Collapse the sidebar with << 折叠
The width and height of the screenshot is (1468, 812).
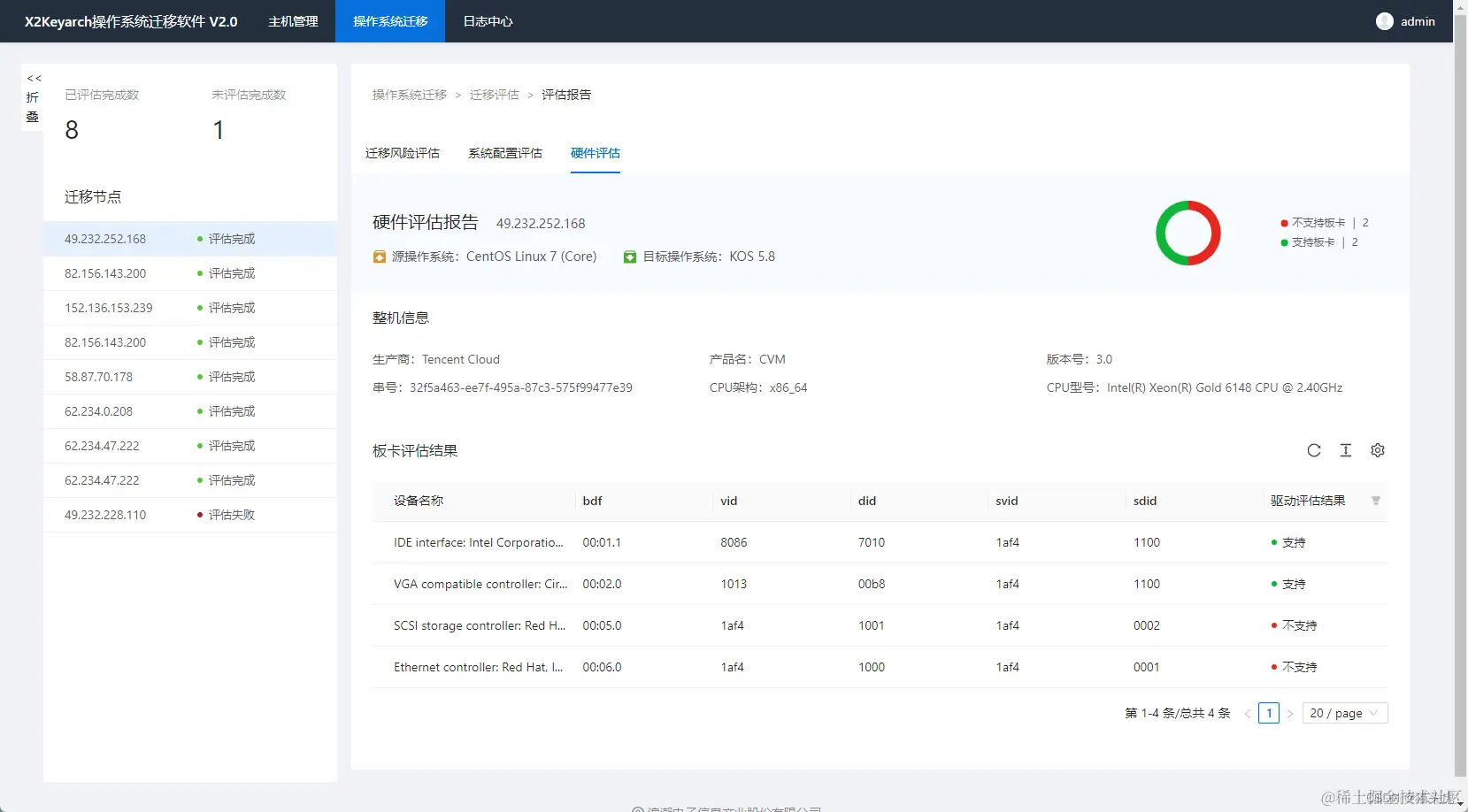tap(33, 97)
